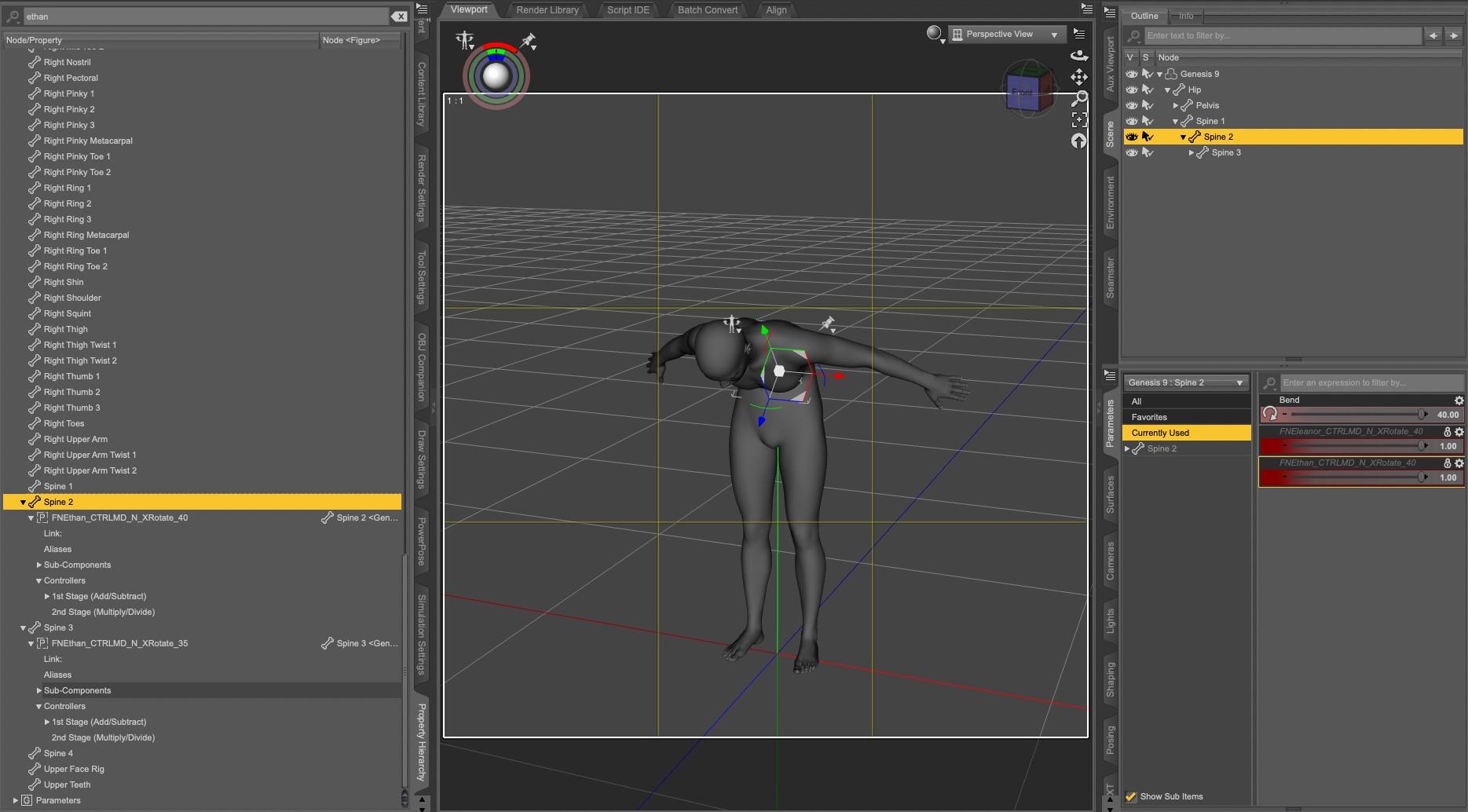This screenshot has height=812, width=1468.
Task: Expand Sub-Components under Spine 3 property
Action: point(39,691)
